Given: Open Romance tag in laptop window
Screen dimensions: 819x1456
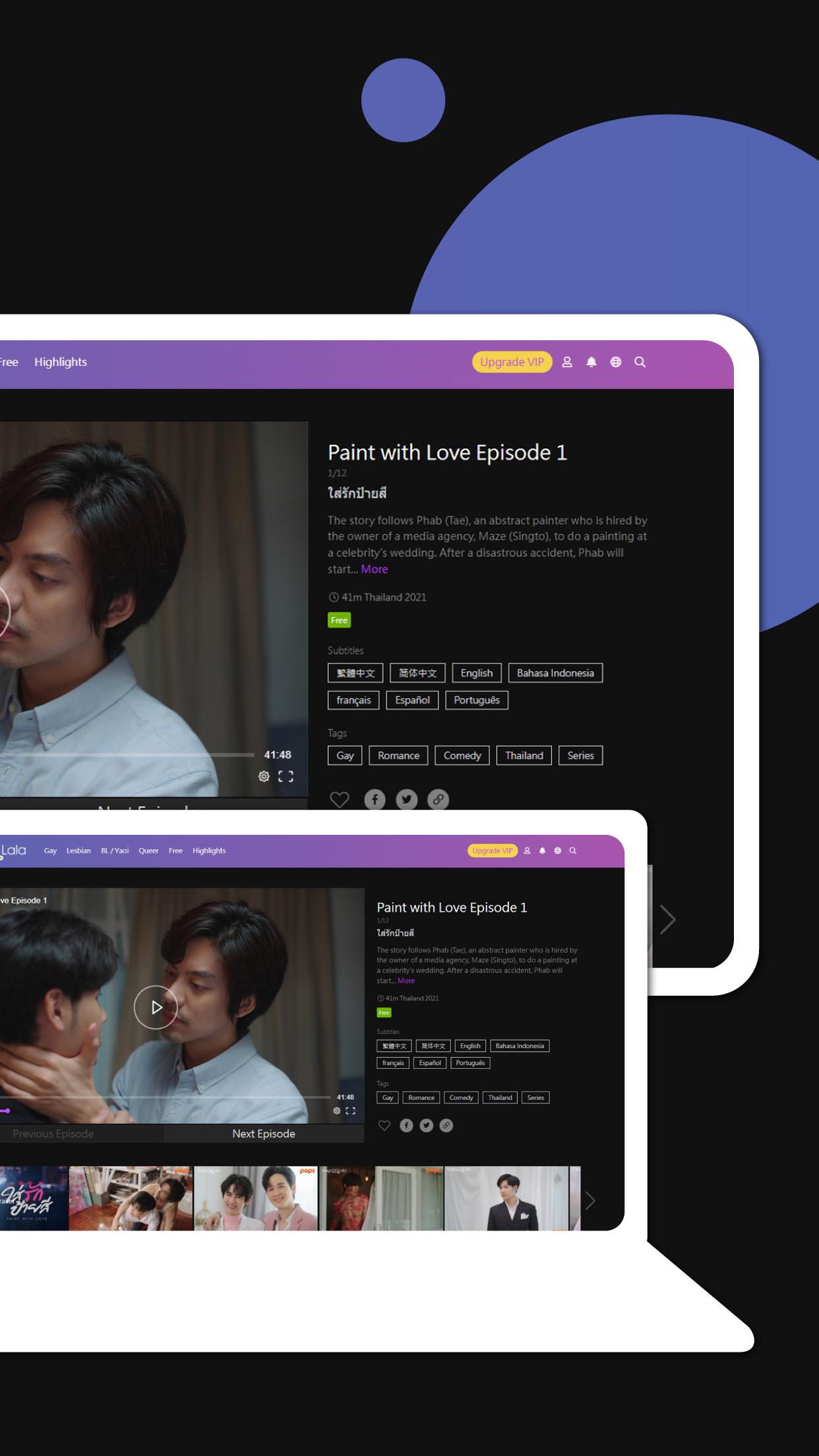Looking at the screenshot, I should (x=421, y=1097).
